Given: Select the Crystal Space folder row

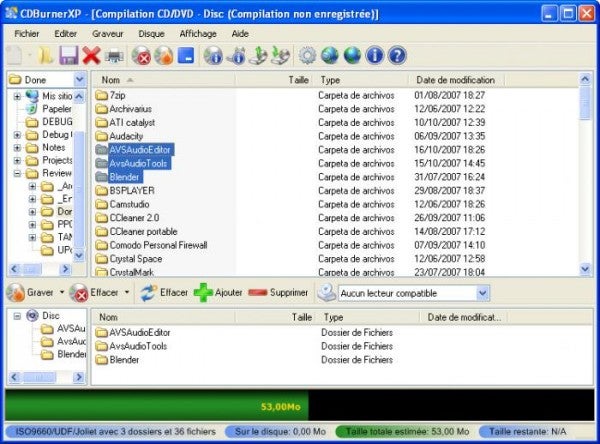Looking at the screenshot, I should point(129,259).
